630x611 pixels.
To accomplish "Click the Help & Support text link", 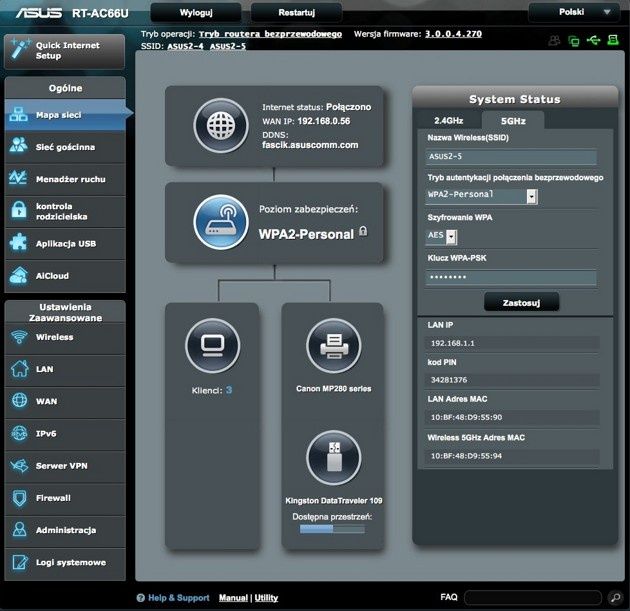I will [x=178, y=598].
